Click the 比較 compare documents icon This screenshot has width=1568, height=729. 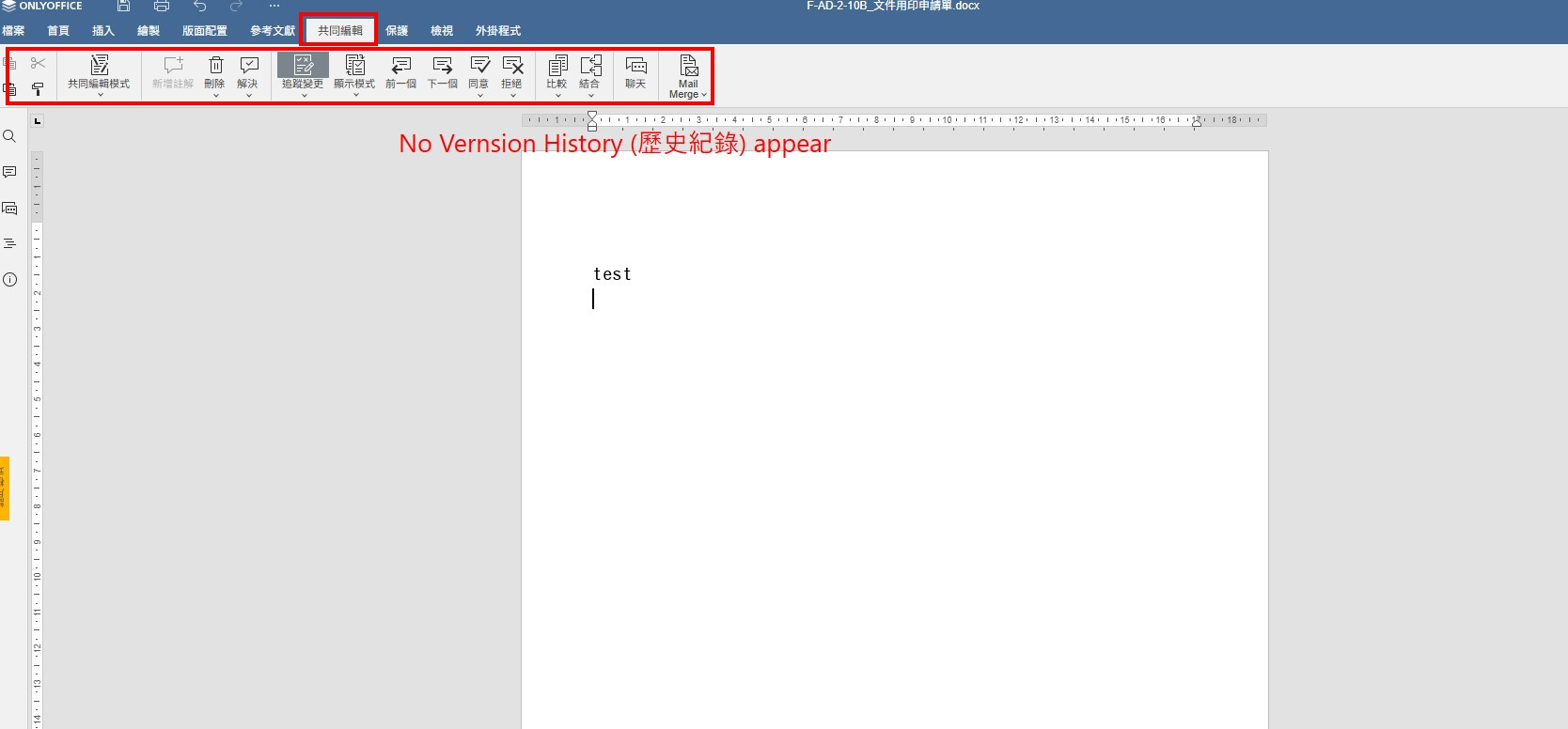coord(557,65)
